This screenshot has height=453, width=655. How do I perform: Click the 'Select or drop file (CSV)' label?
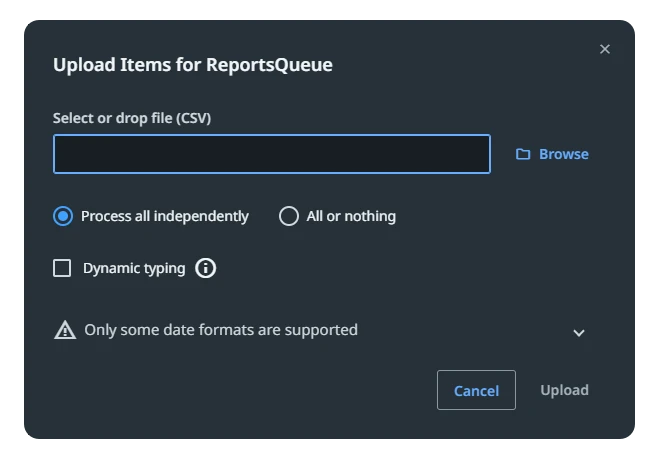132,118
